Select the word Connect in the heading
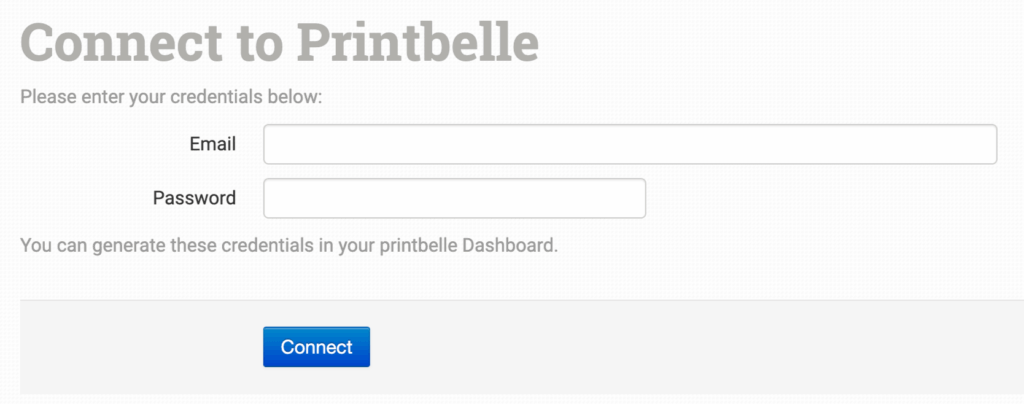Image resolution: width=1024 pixels, height=404 pixels. click(121, 43)
